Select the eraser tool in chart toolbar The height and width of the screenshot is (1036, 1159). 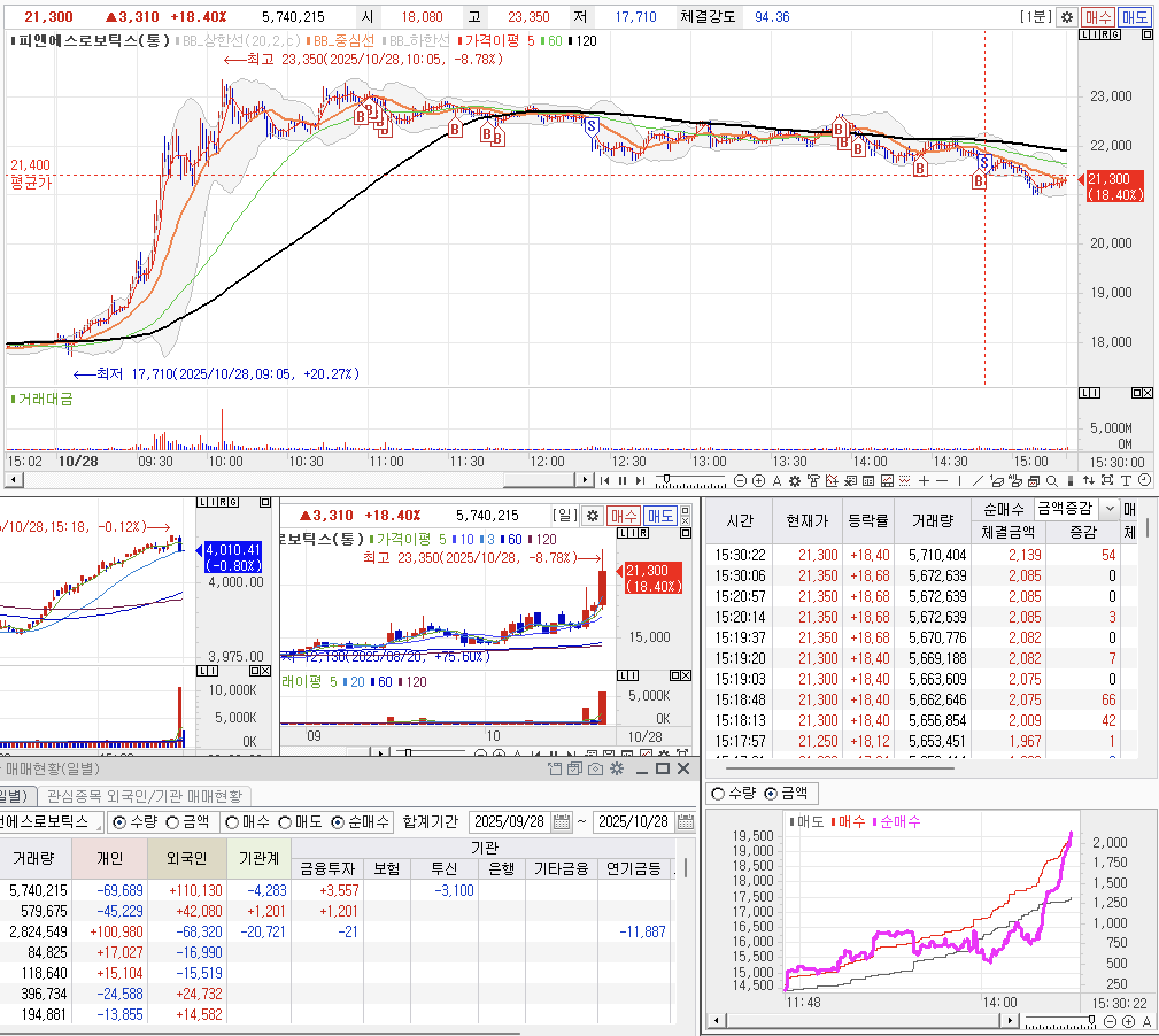coord(998,481)
